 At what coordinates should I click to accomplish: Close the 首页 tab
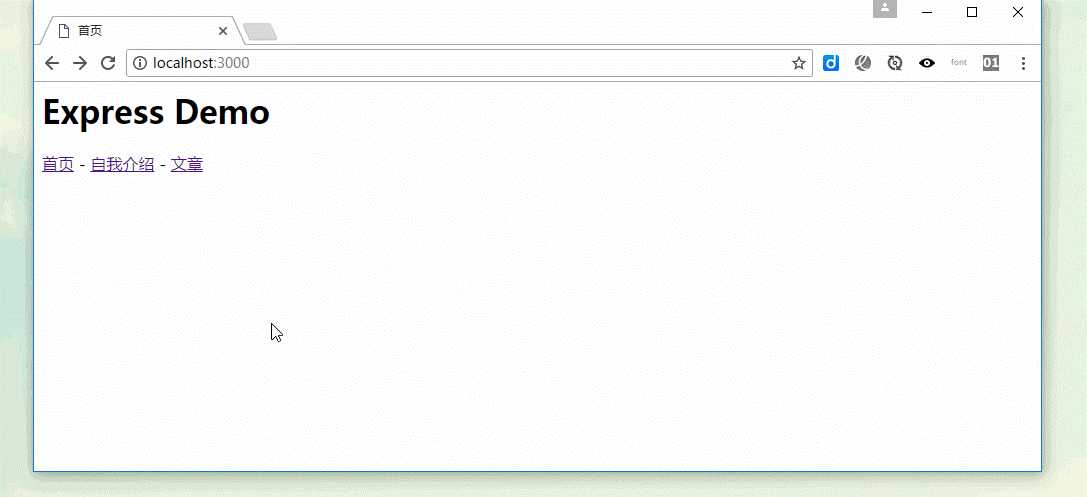point(223,31)
